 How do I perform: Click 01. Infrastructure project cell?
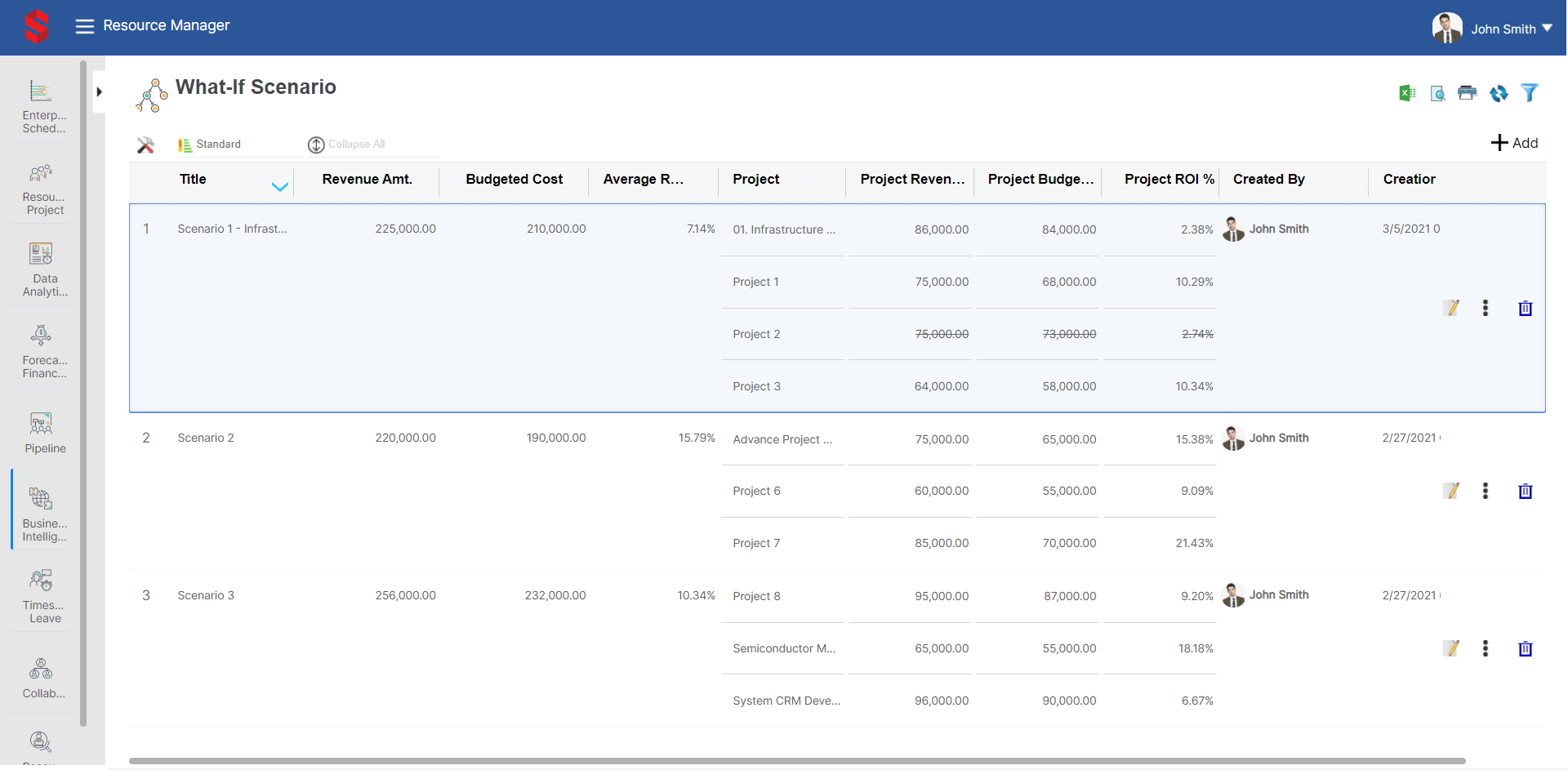[x=784, y=230]
